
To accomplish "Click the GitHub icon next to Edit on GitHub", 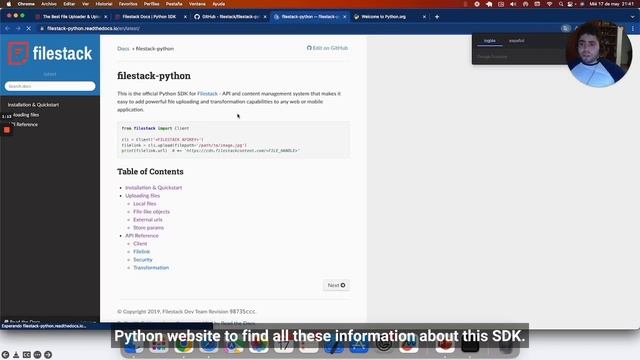I will (x=309, y=48).
